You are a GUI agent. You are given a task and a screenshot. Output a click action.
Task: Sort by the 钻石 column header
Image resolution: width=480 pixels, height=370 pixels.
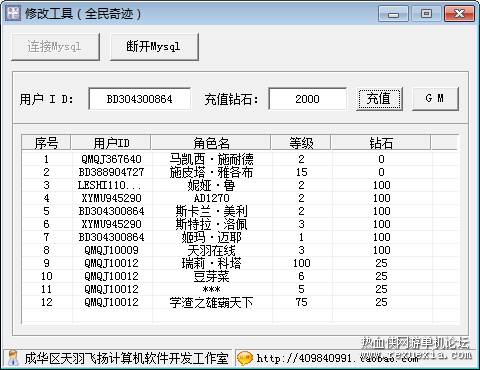(381, 143)
